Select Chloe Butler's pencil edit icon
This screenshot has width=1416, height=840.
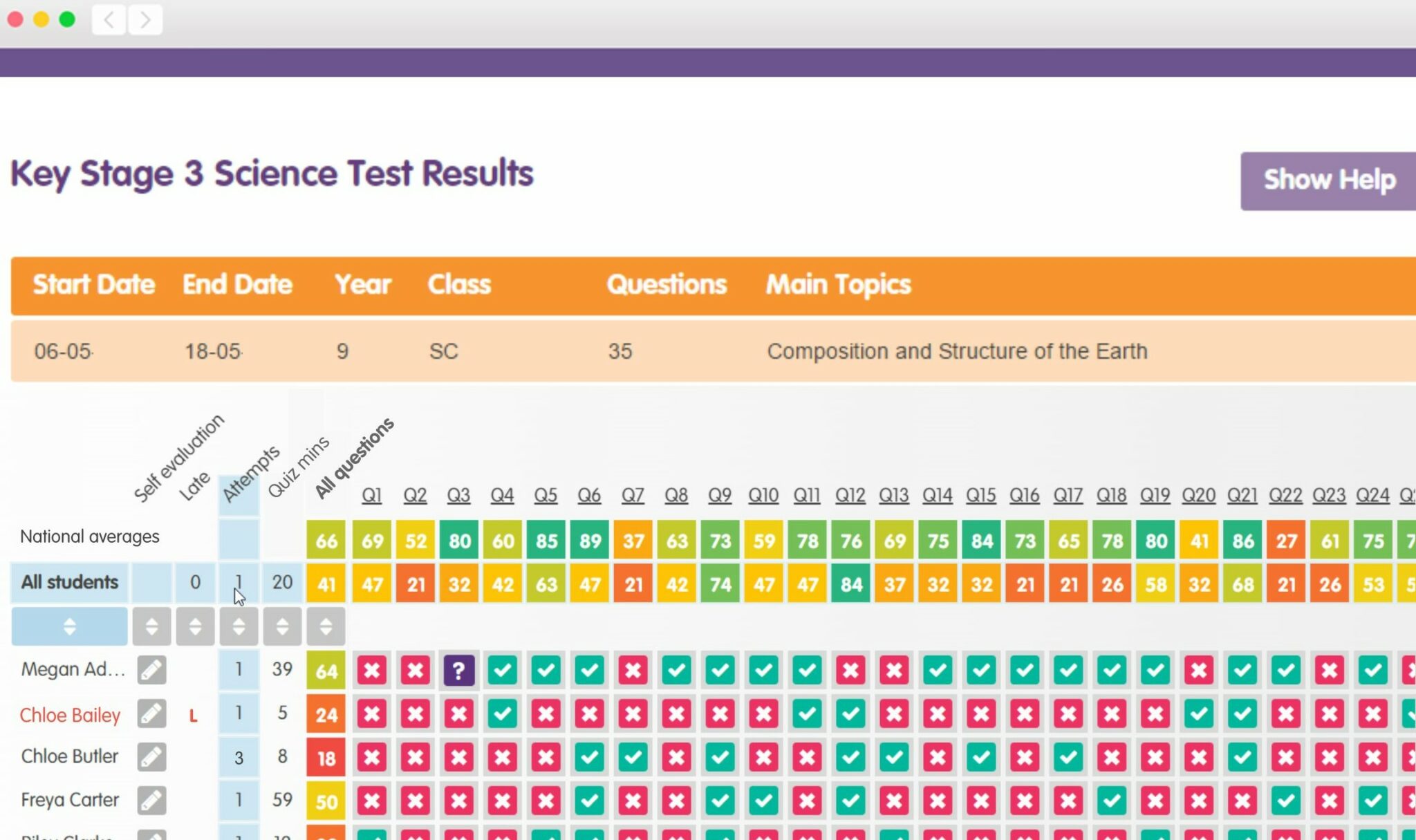click(x=151, y=756)
